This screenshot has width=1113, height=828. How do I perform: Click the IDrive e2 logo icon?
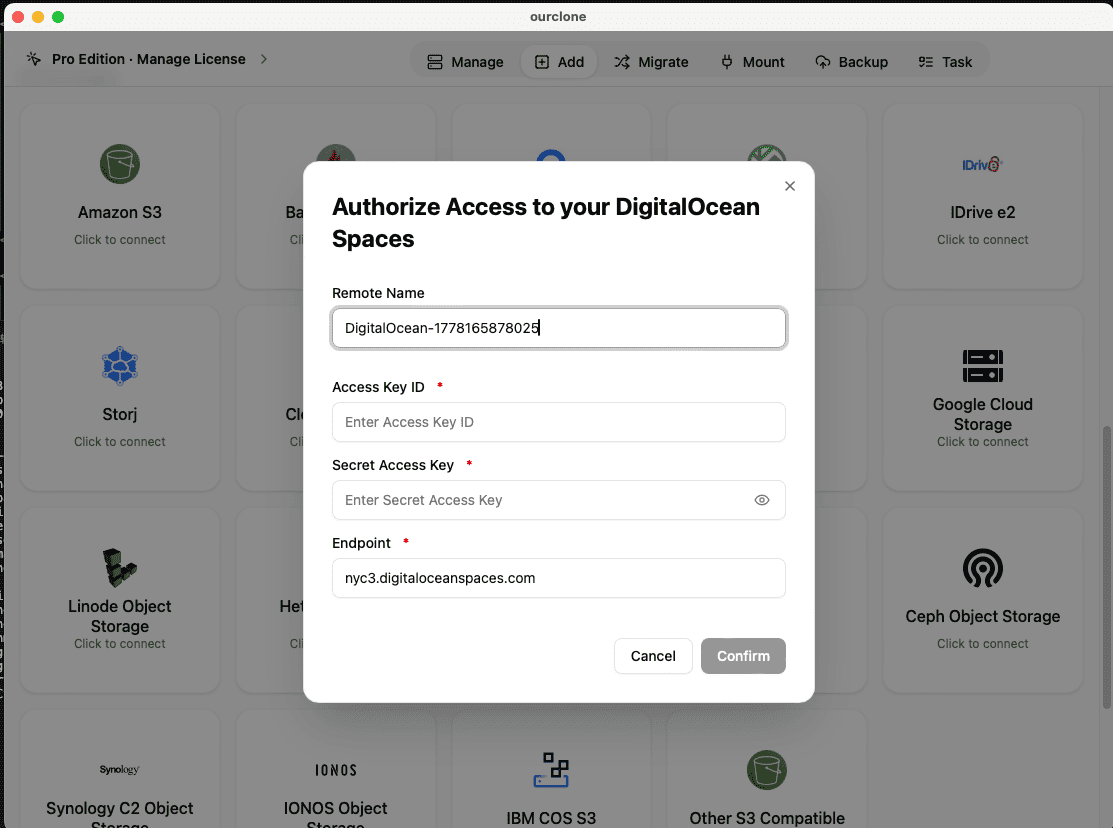[x=982, y=165]
